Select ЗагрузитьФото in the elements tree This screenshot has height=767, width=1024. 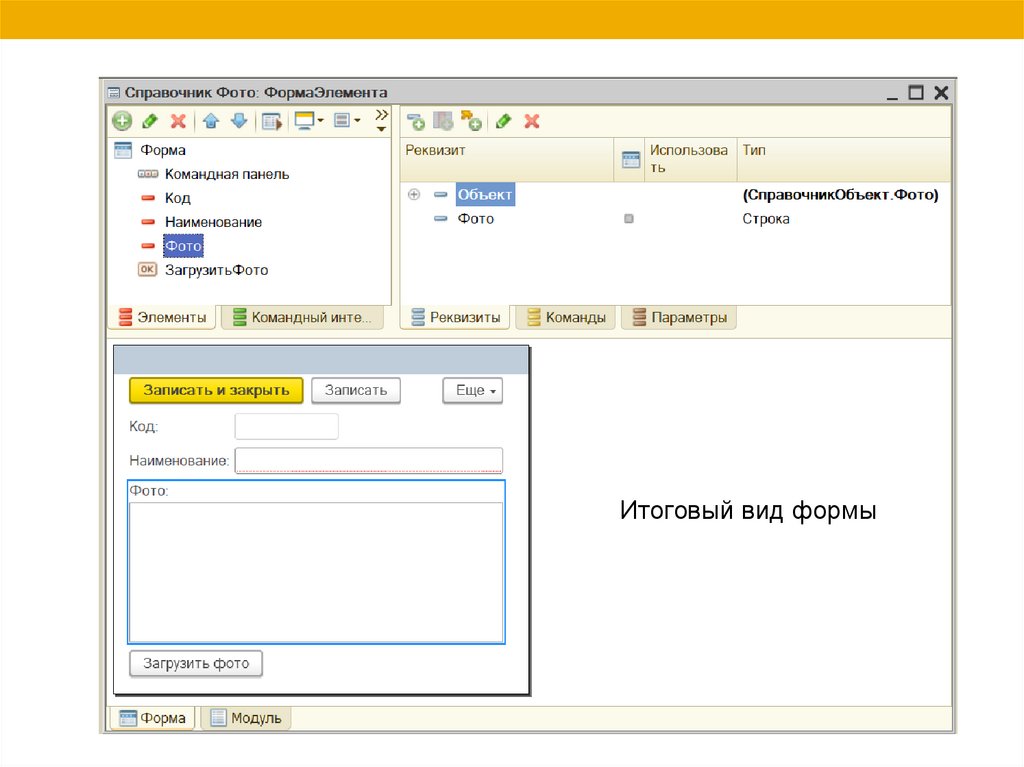click(x=216, y=270)
